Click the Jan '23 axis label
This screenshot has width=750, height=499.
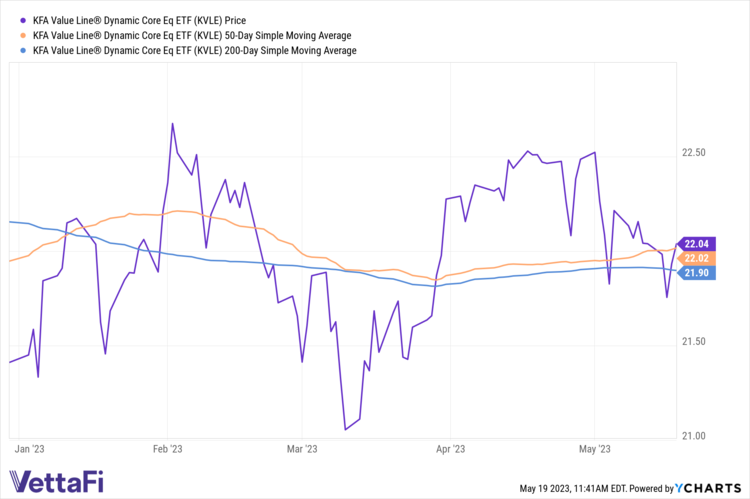pos(30,449)
